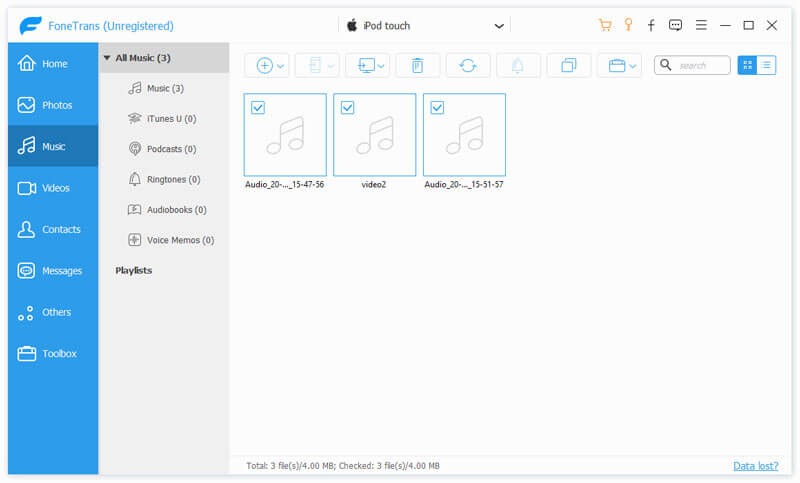Click the Data lost? link
Image resolution: width=800 pixels, height=483 pixels.
755,466
